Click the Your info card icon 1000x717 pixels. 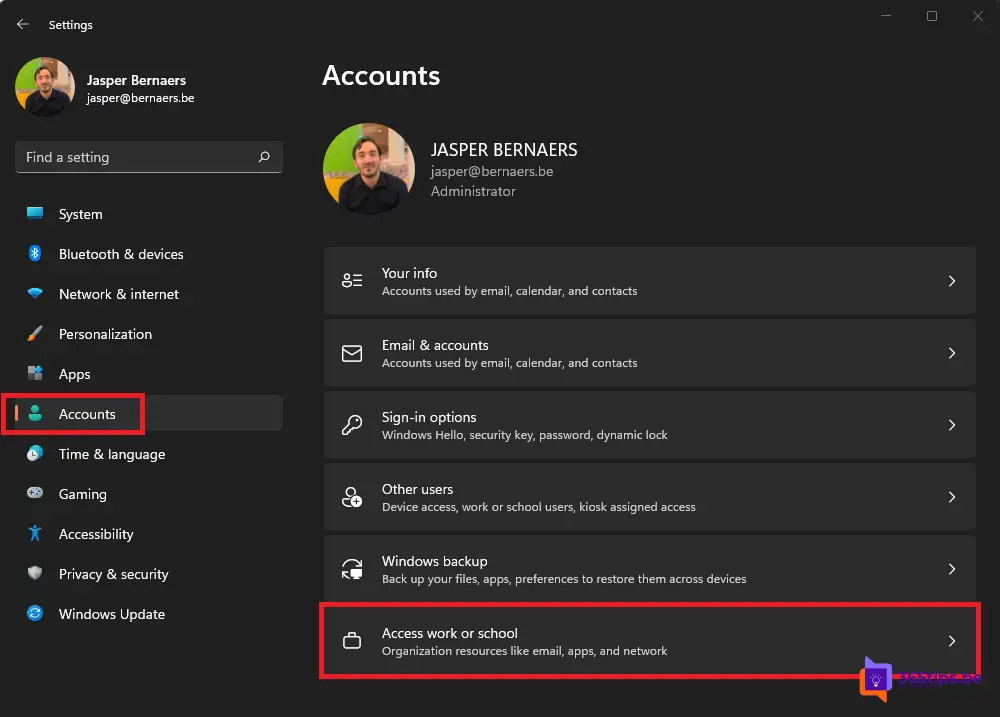[x=352, y=280]
